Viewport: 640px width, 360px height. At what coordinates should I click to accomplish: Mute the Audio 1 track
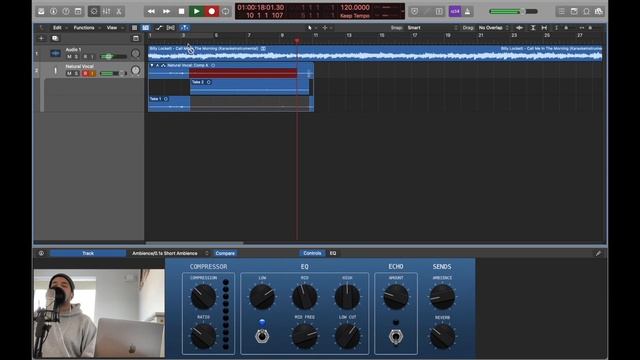(x=69, y=56)
